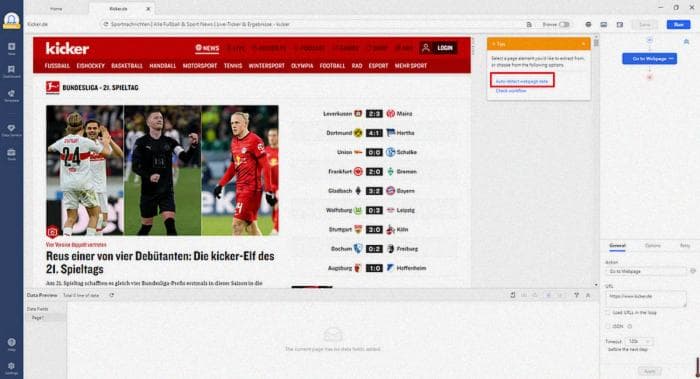Viewport: 700px width, 379px height.
Task: Collapse the Data Preview panel chevron
Action: point(588,295)
